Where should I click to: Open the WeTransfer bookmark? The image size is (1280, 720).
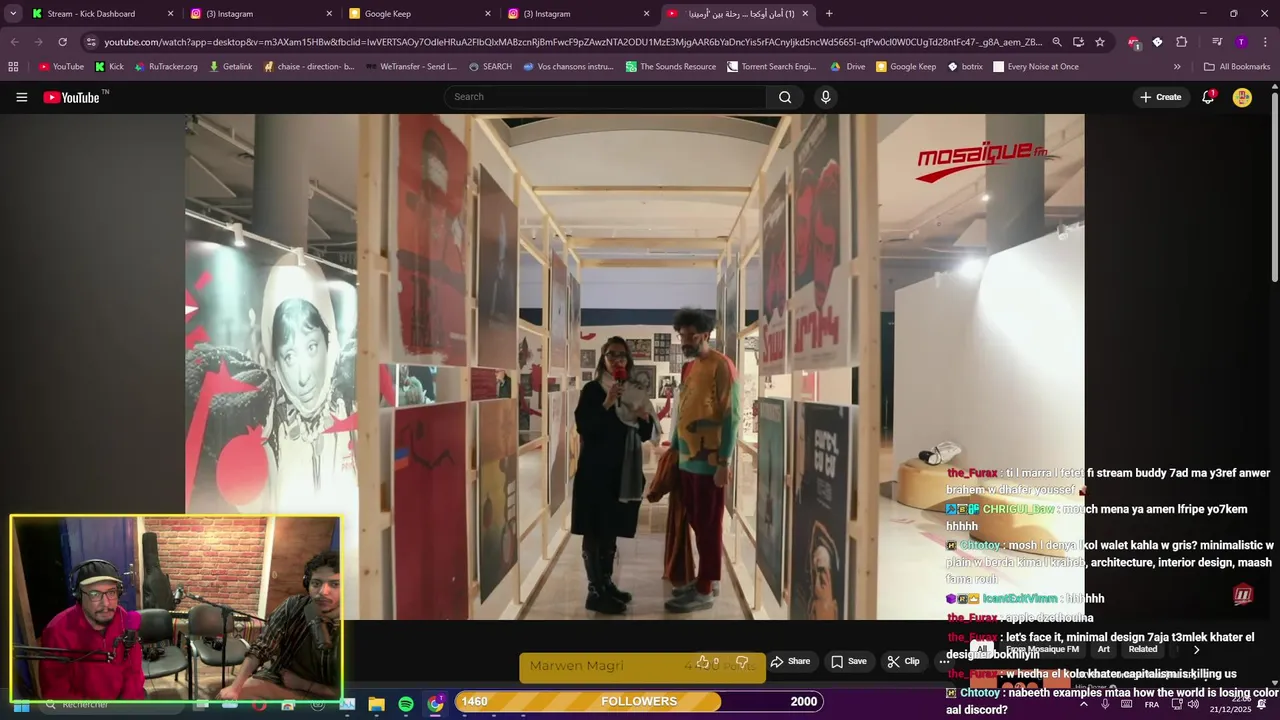tap(409, 67)
